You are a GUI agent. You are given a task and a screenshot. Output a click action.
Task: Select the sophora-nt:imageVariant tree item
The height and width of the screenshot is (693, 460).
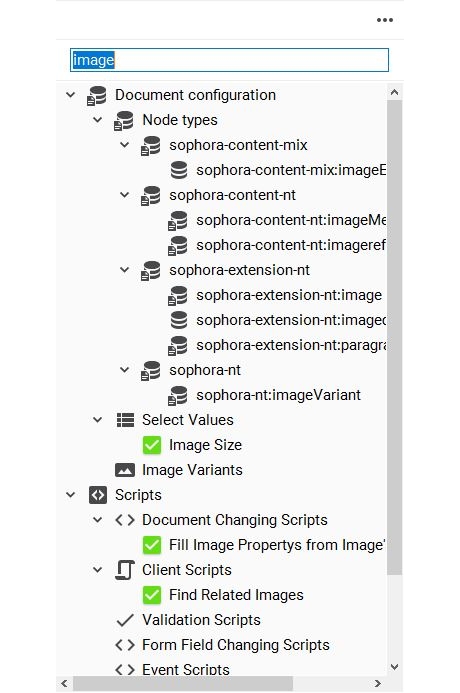(278, 395)
